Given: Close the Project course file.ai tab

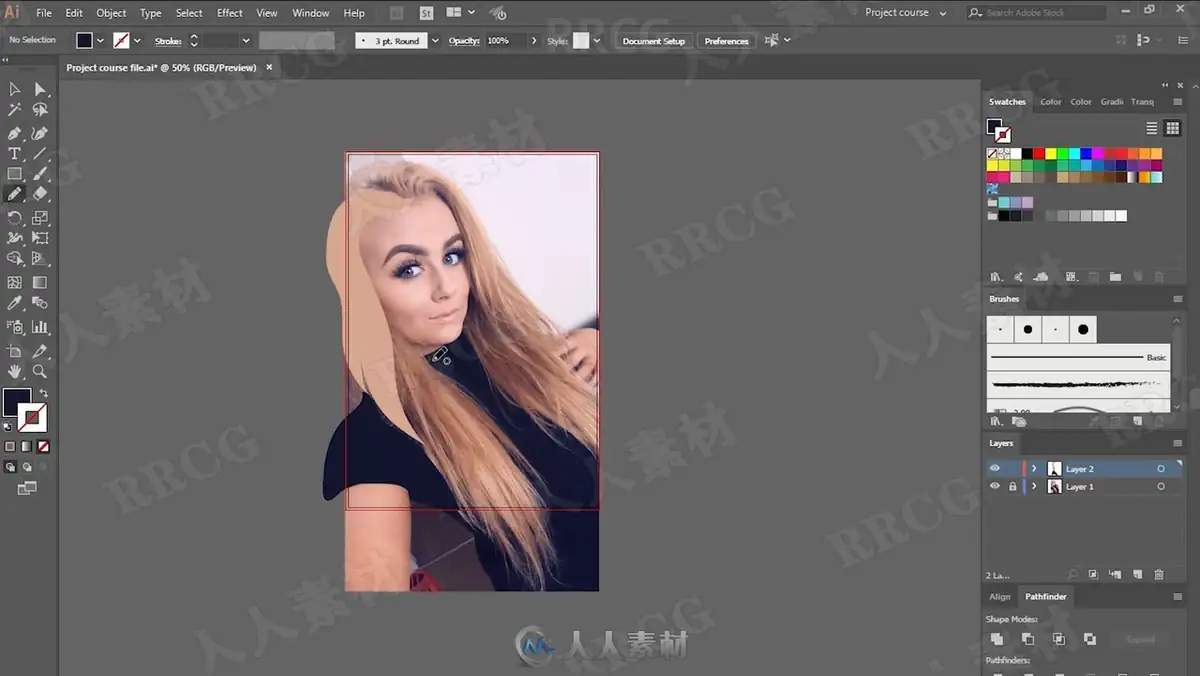Looking at the screenshot, I should click(269, 67).
